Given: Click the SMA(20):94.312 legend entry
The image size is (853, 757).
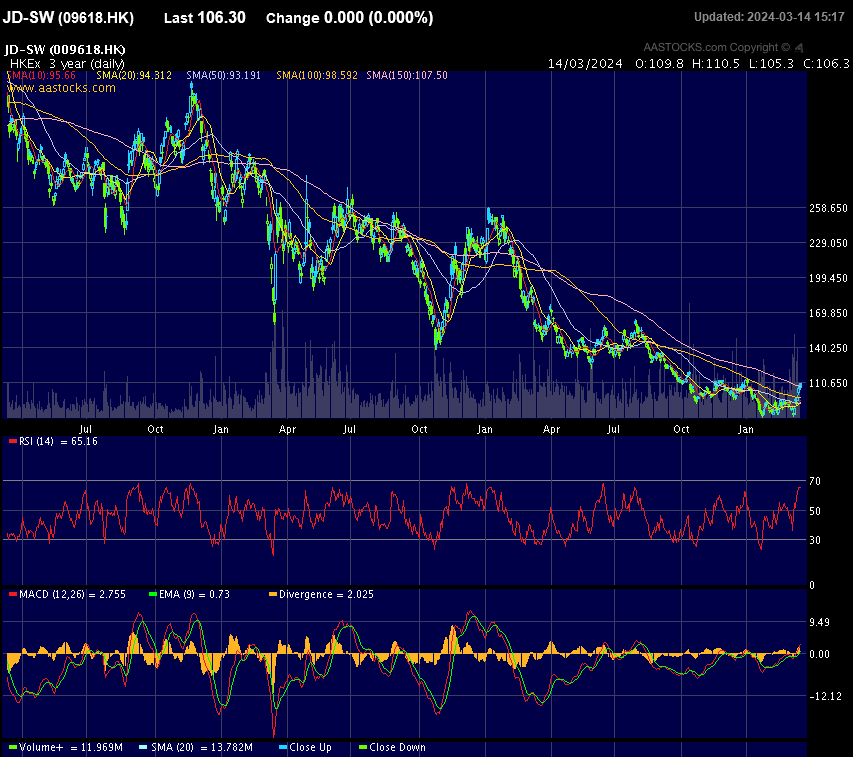Looking at the screenshot, I should [134, 75].
